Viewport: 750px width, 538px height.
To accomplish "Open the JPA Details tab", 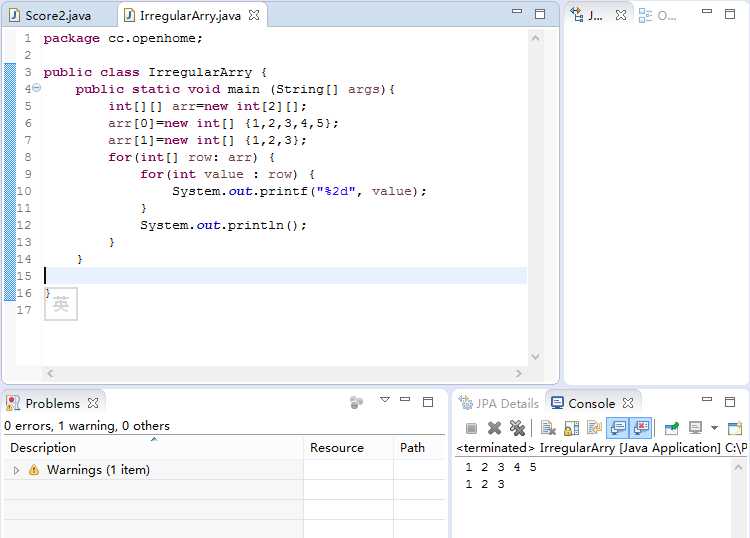I will (x=499, y=404).
